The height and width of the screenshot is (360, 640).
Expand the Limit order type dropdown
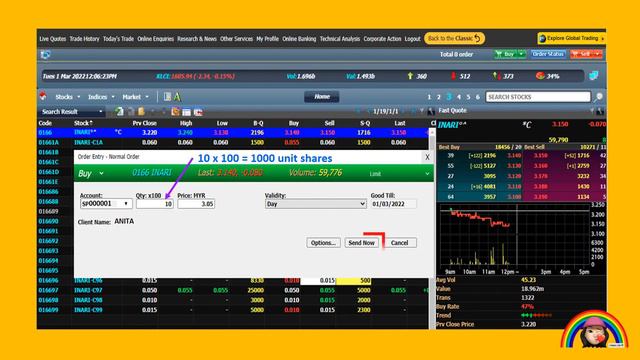(427, 174)
